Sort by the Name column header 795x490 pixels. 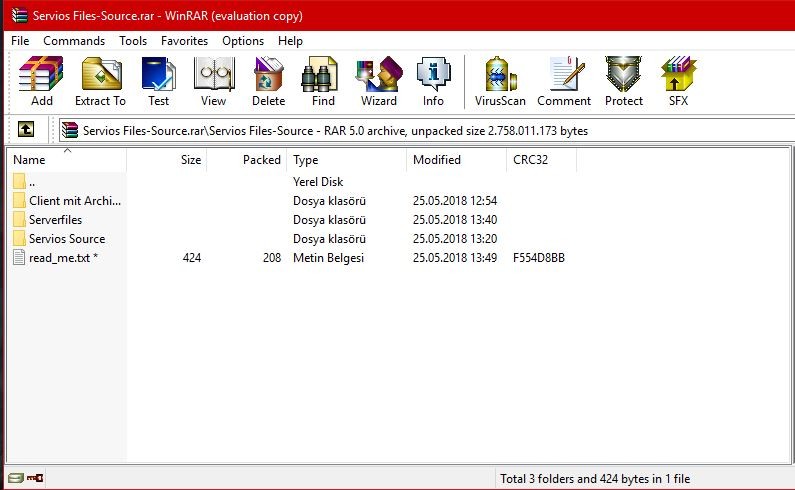[x=67, y=160]
